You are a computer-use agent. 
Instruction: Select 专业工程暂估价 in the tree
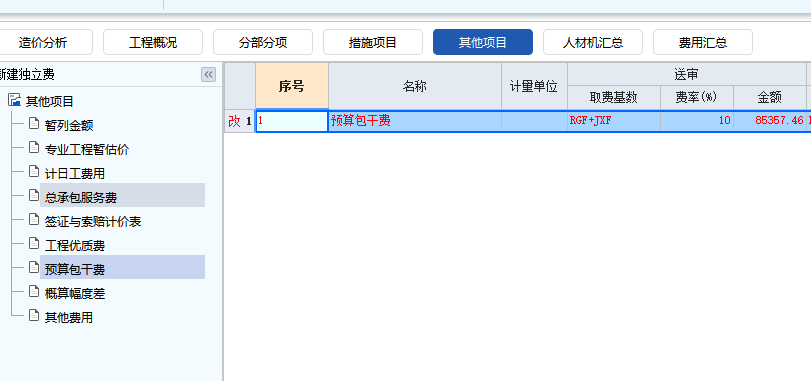tap(87, 149)
